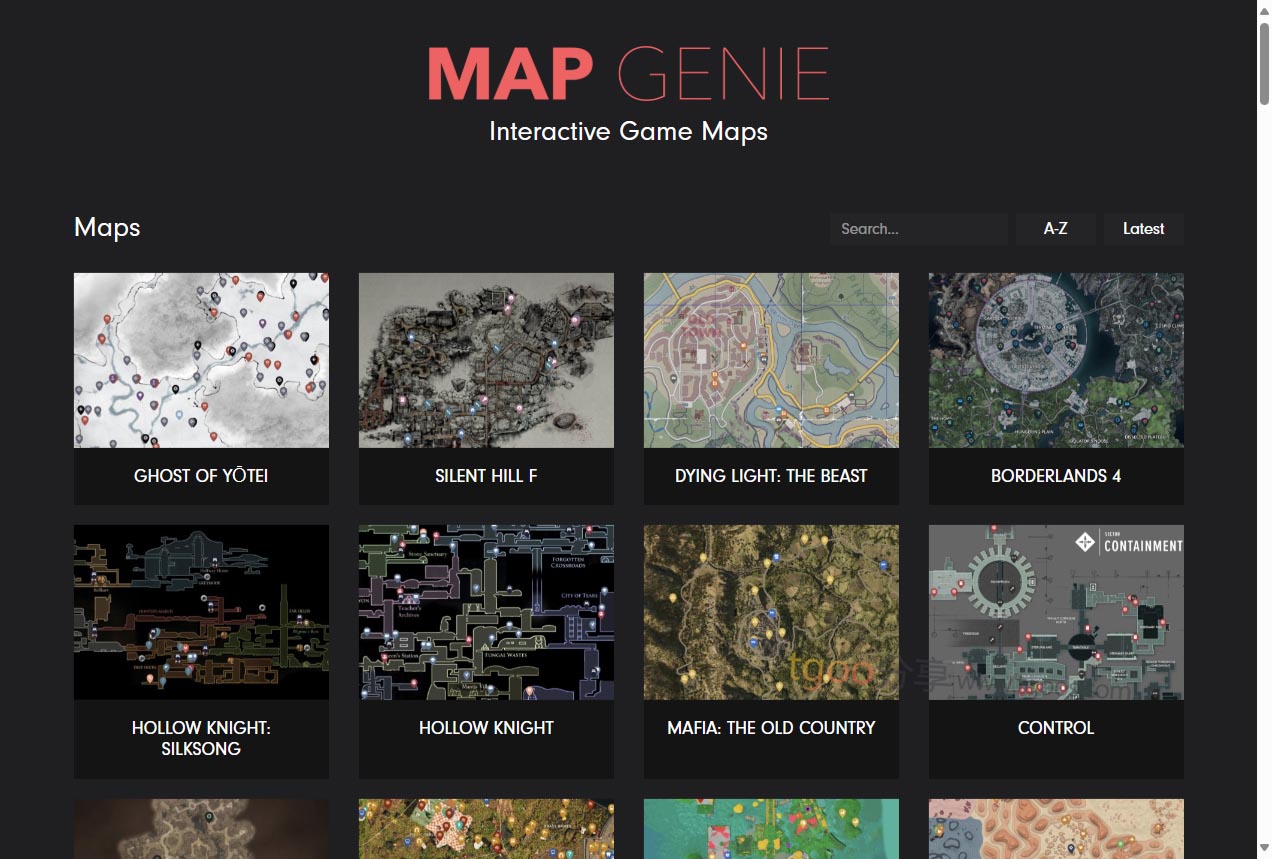1272x859 pixels.
Task: Open the Ghost of Yōtei map thumbnail
Action: (x=201, y=360)
